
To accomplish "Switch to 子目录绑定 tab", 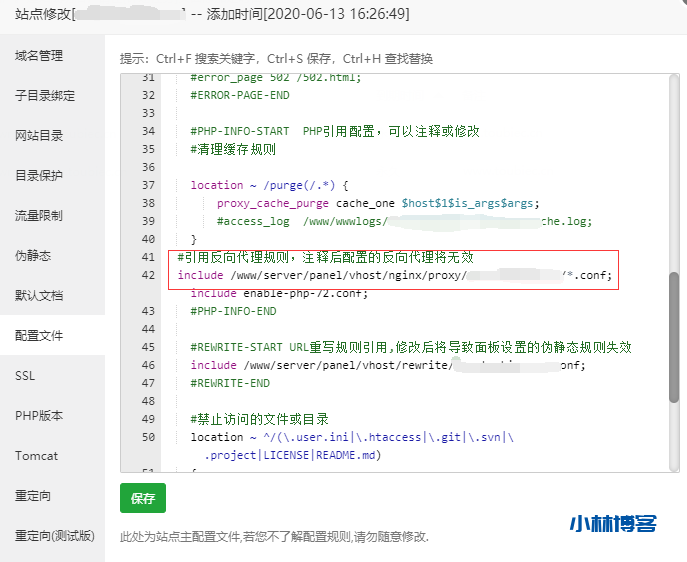I will (x=45, y=95).
